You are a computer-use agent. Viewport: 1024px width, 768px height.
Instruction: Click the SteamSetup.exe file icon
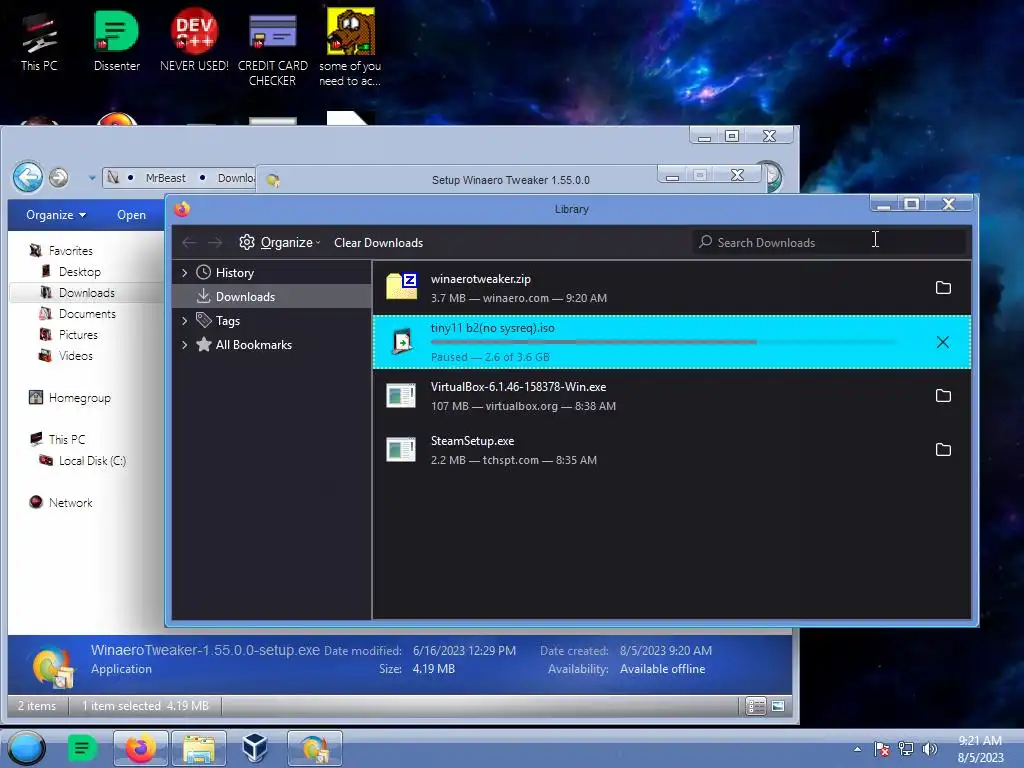[401, 450]
